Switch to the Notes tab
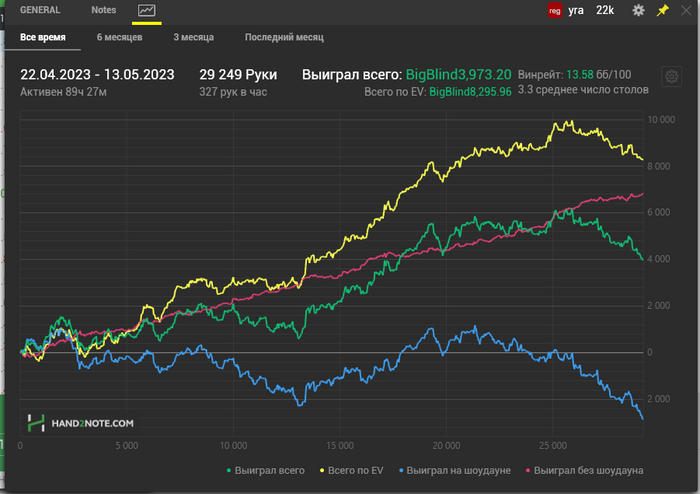Viewport: 700px width, 494px height. (x=104, y=10)
